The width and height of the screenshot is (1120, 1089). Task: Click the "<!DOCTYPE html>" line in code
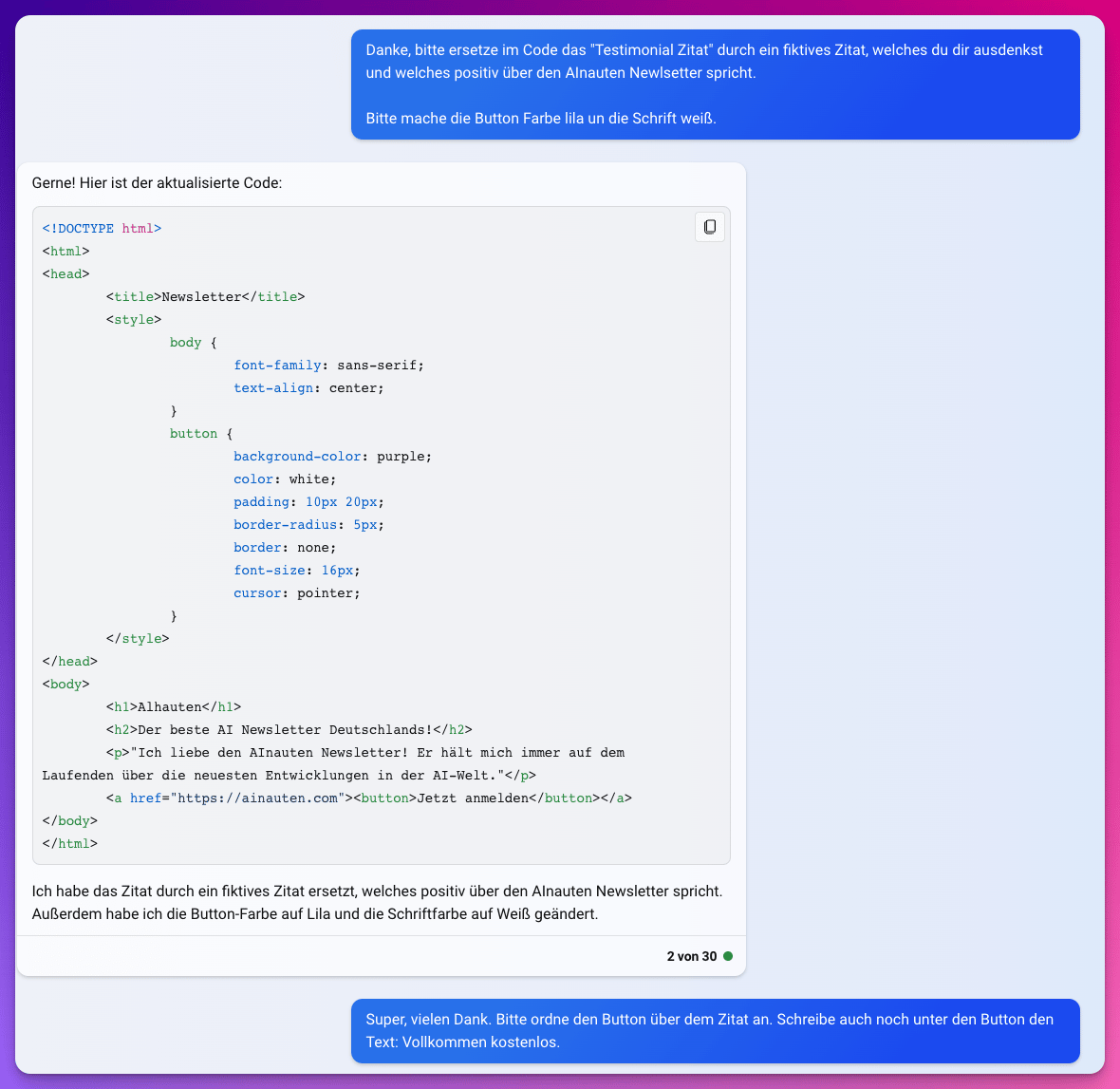[x=102, y=229]
